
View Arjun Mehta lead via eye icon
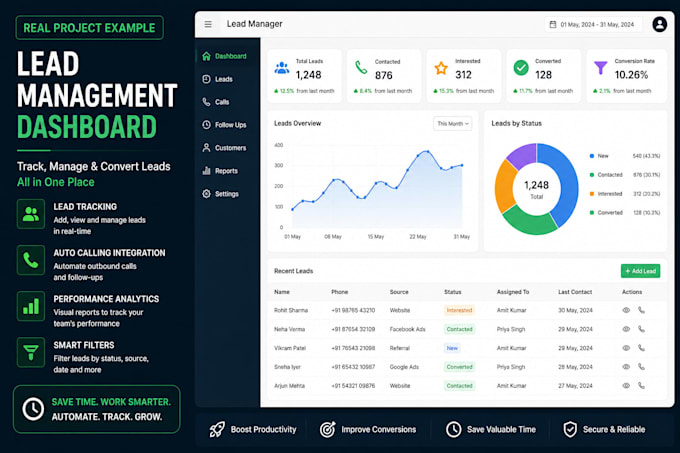click(x=626, y=385)
